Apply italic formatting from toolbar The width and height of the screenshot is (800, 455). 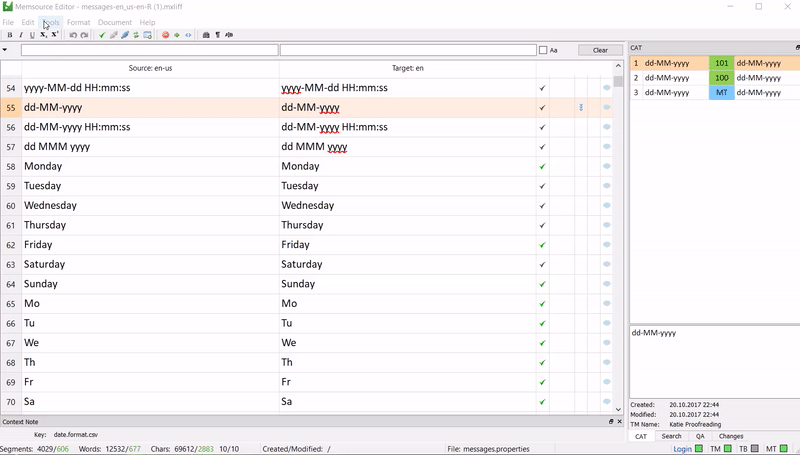pos(21,35)
